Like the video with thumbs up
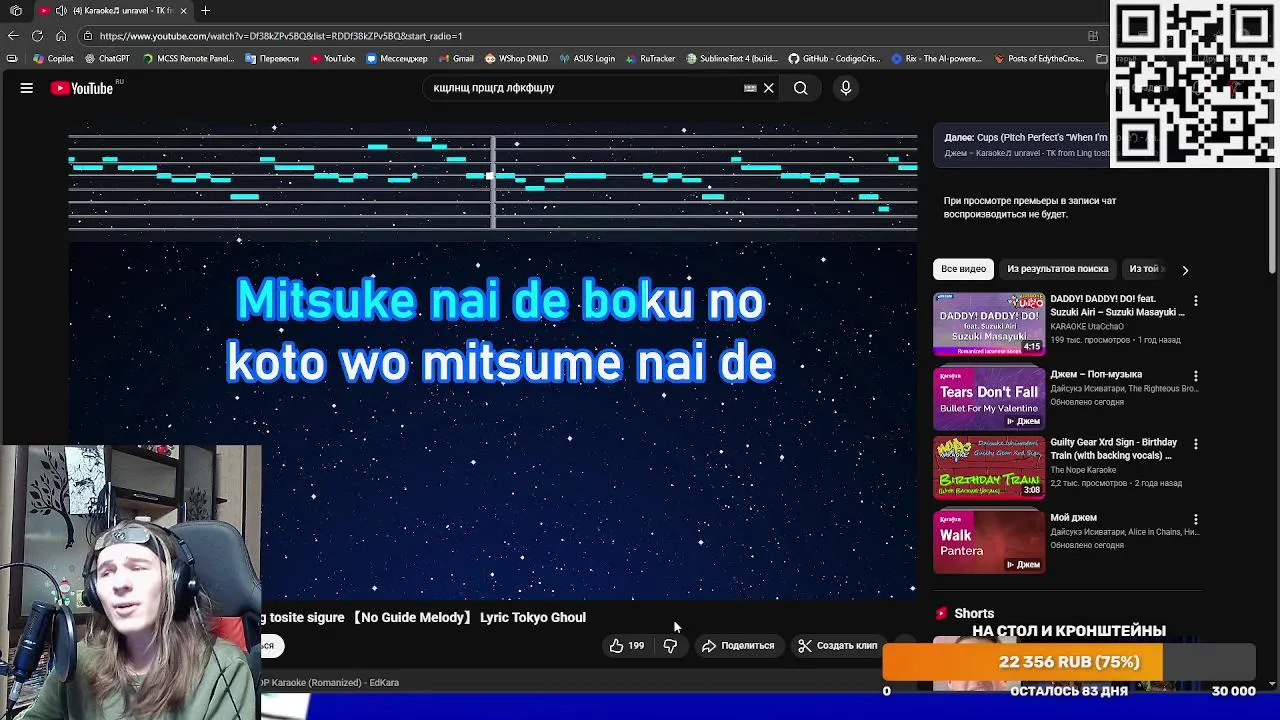Screen dimensions: 1280x720 click(626, 646)
